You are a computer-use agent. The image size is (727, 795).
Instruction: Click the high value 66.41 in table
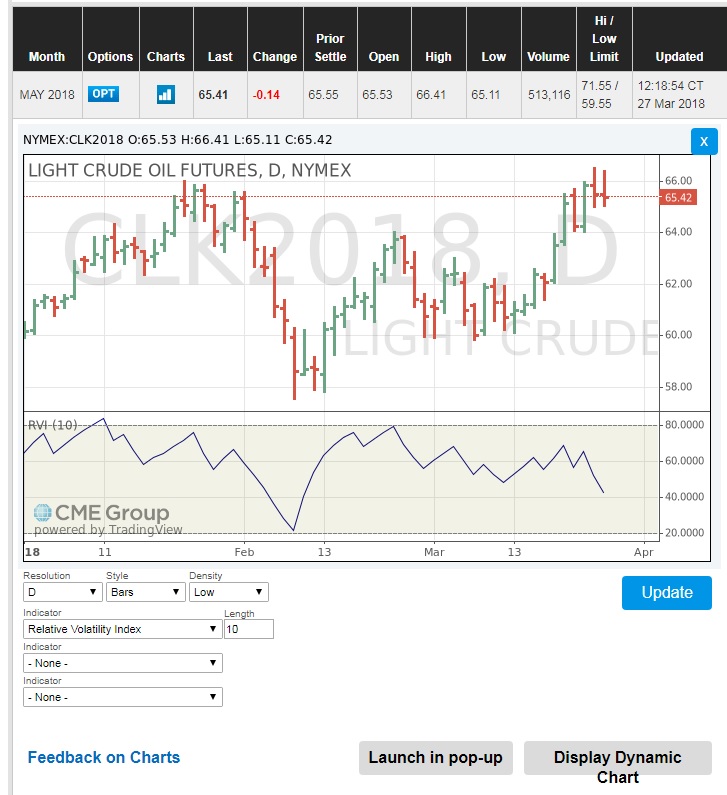tap(431, 95)
